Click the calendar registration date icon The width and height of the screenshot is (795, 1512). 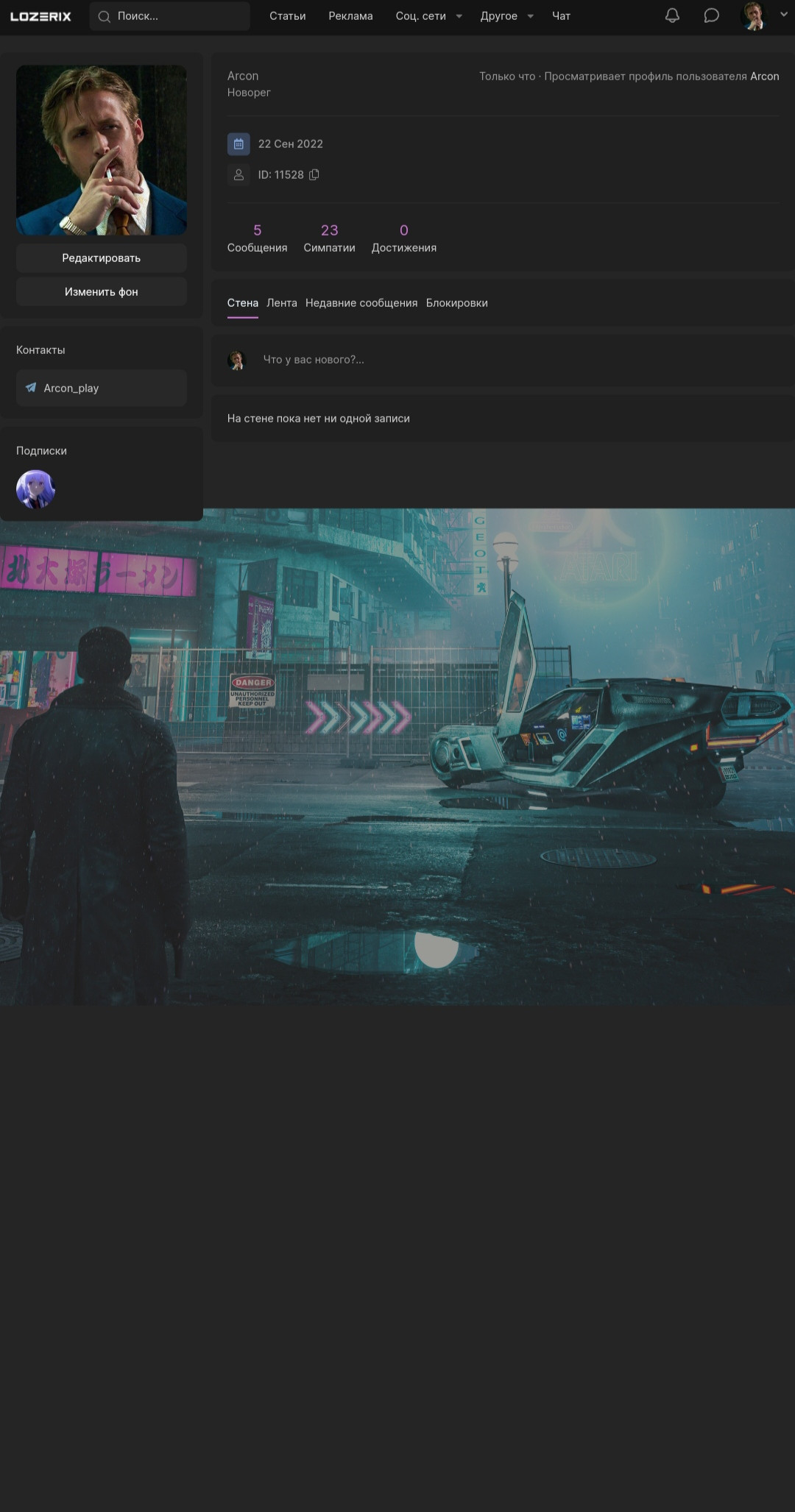click(x=239, y=144)
